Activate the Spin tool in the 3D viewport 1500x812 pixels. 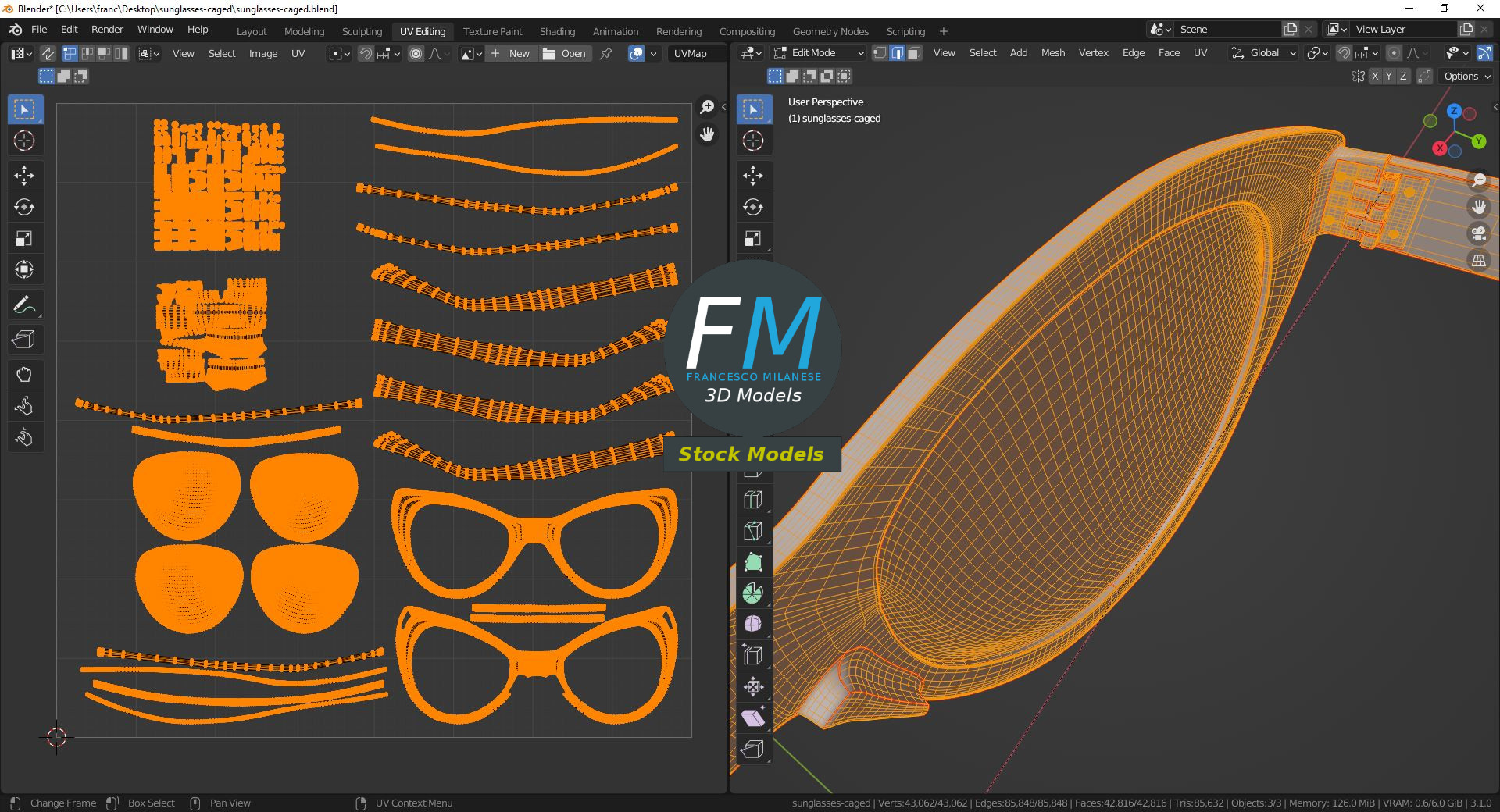pos(753,593)
